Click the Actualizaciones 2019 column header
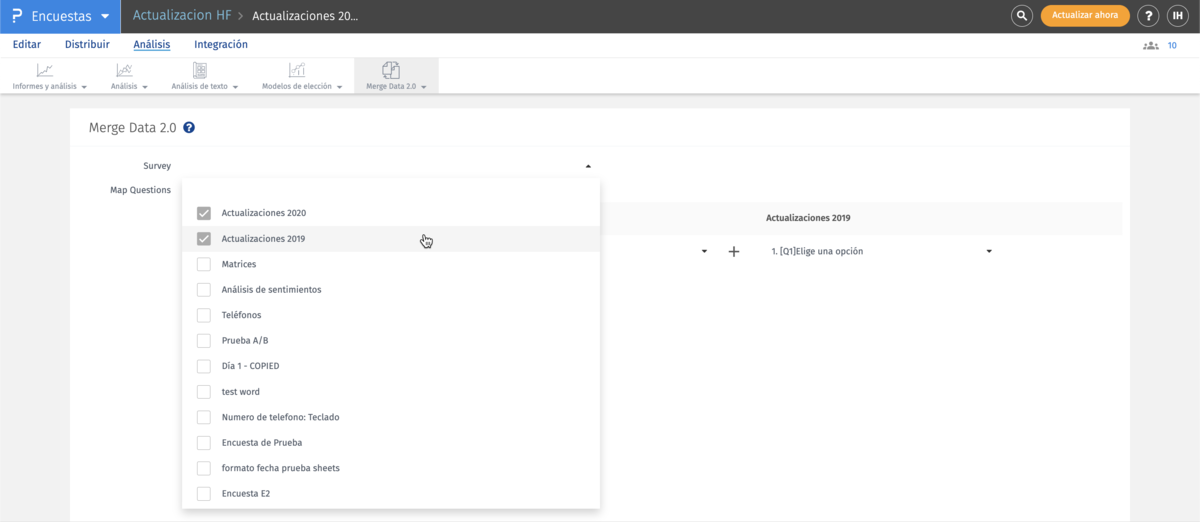The height and width of the screenshot is (522, 1200). coord(808,218)
